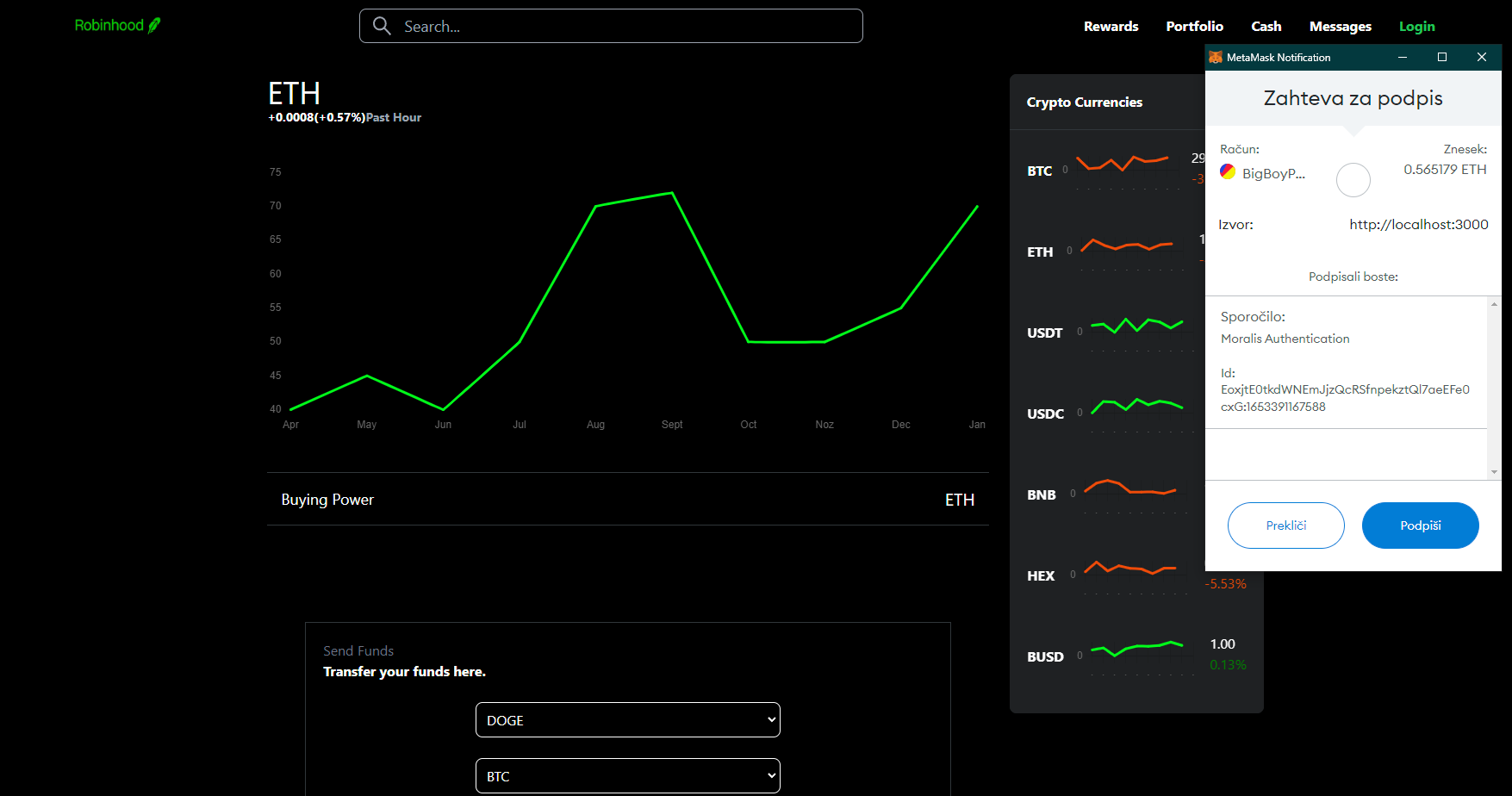Click the USDC sparkline chart
Screen dimensions: 1512x796
(x=1137, y=406)
